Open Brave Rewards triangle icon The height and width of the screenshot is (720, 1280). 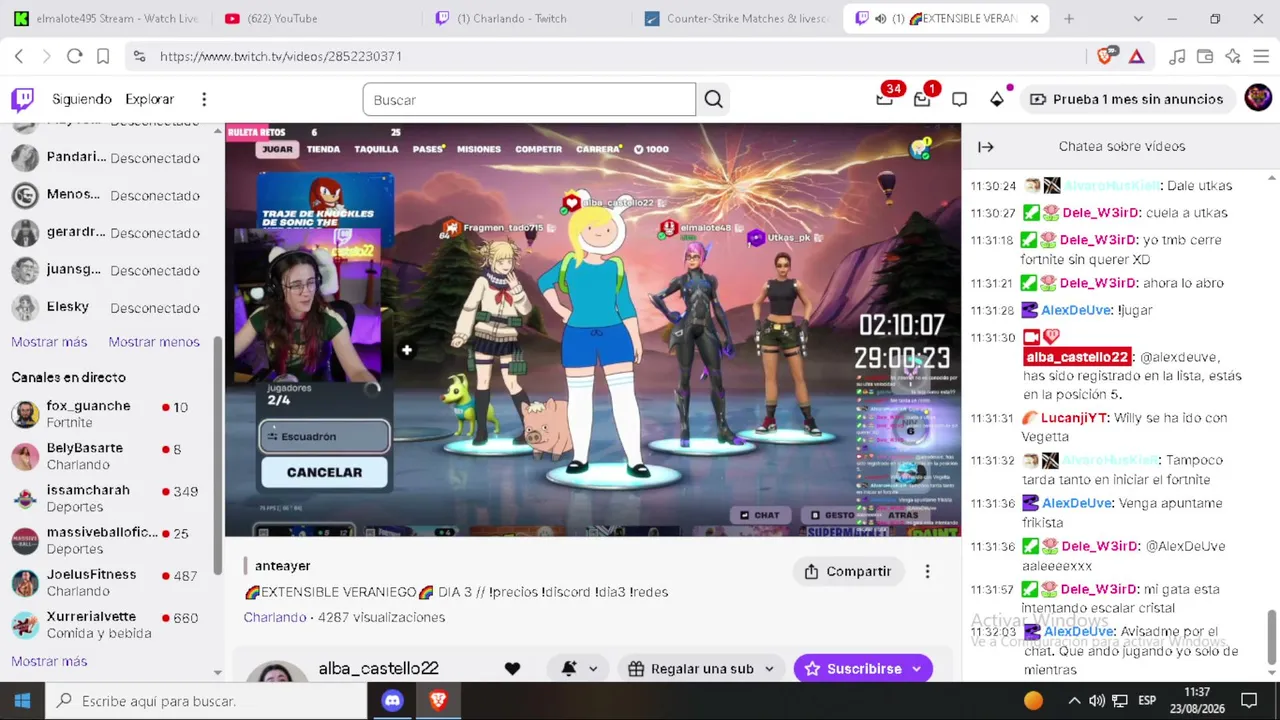pyautogui.click(x=1137, y=56)
